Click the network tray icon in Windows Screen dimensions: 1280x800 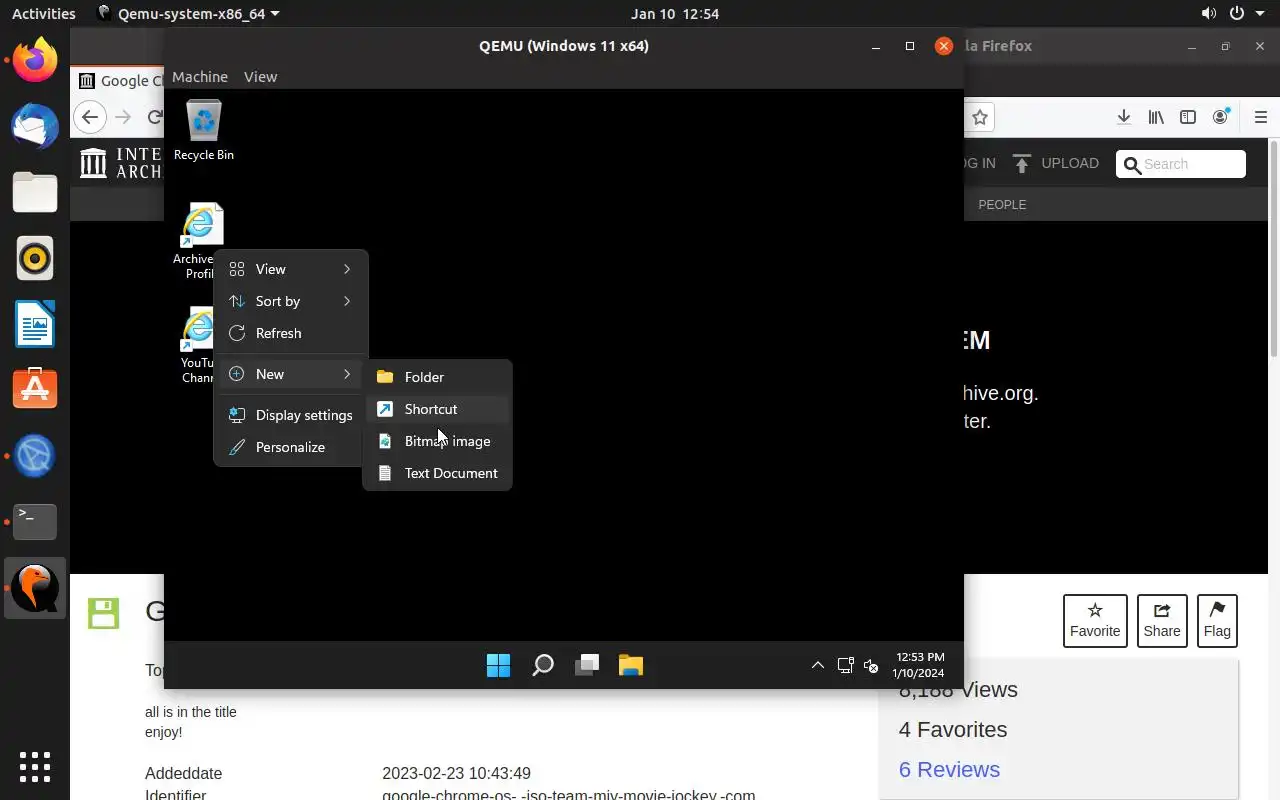click(845, 665)
